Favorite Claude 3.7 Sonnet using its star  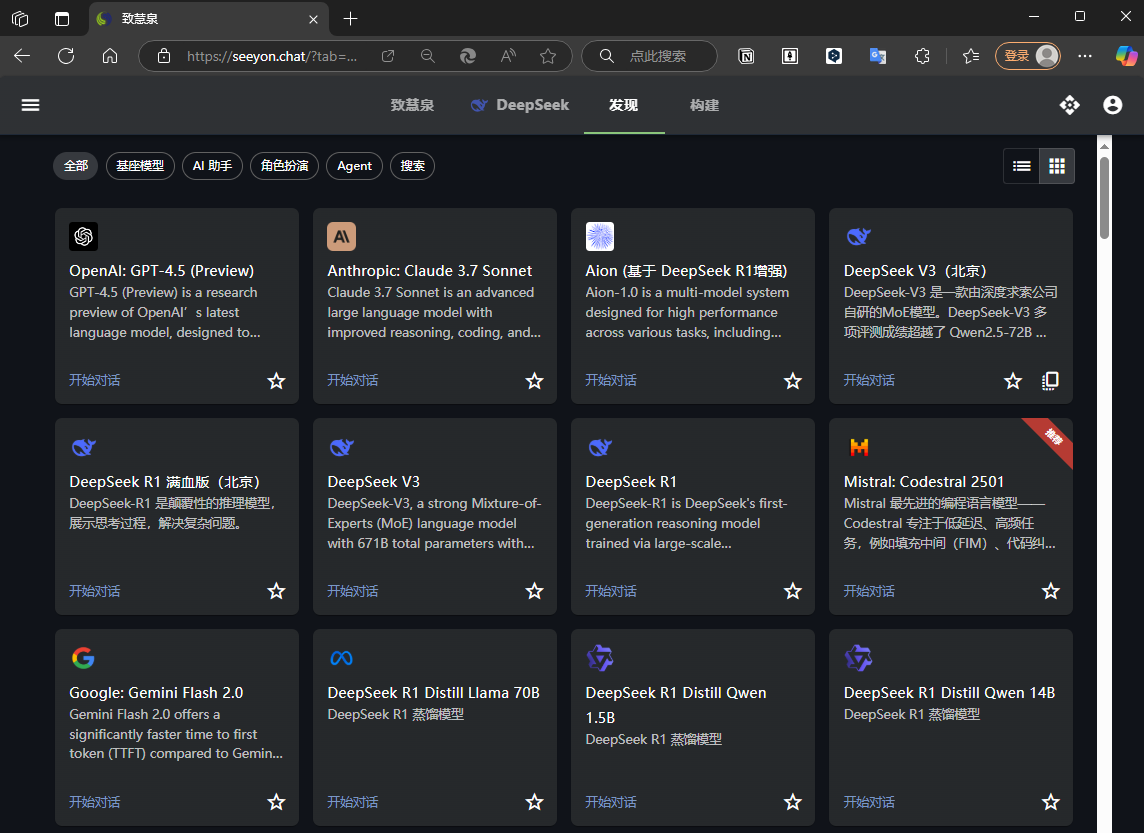(534, 380)
